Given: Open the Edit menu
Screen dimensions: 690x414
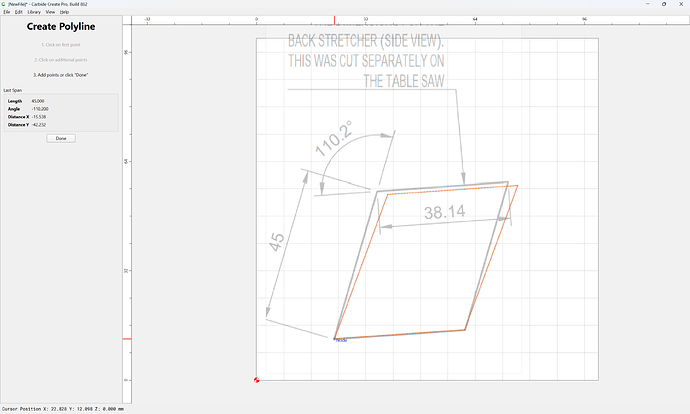Looking at the screenshot, I should click(18, 12).
